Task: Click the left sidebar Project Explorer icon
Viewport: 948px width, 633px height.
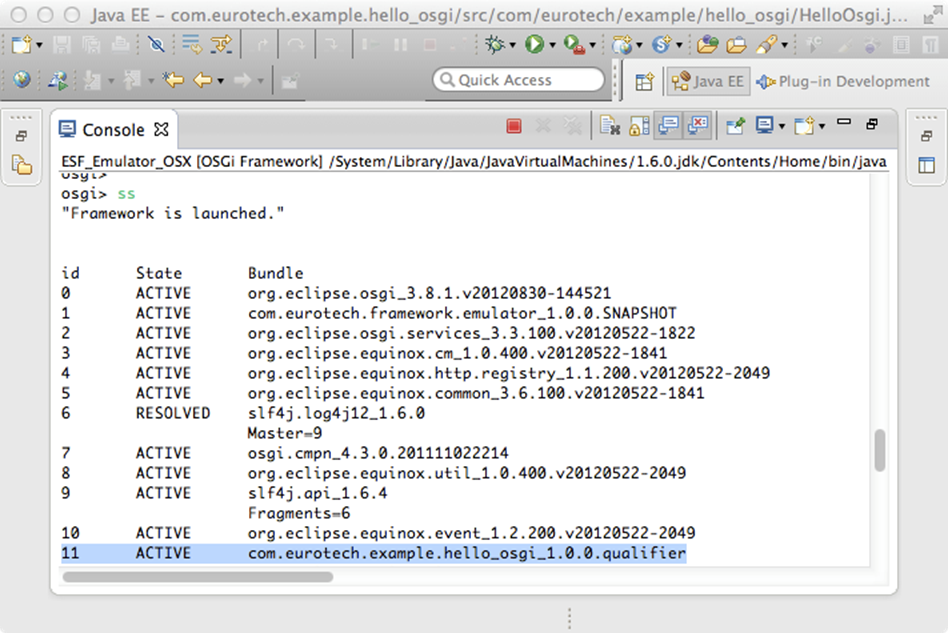Action: click(22, 164)
